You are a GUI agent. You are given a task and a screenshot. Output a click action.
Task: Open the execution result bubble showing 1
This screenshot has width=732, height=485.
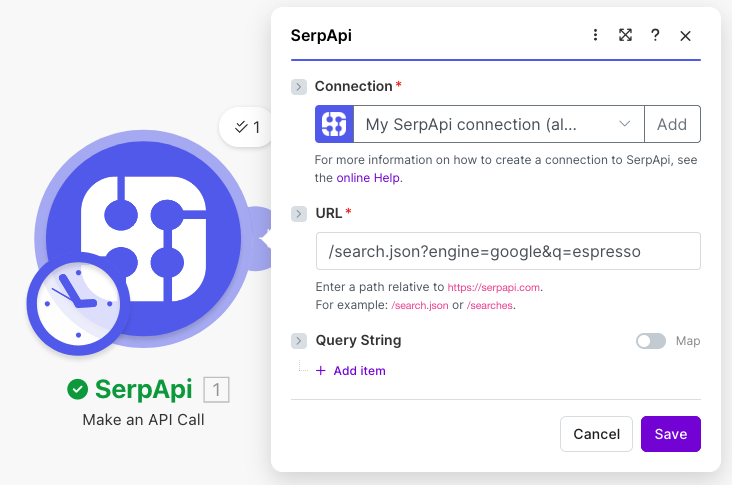coord(247,127)
